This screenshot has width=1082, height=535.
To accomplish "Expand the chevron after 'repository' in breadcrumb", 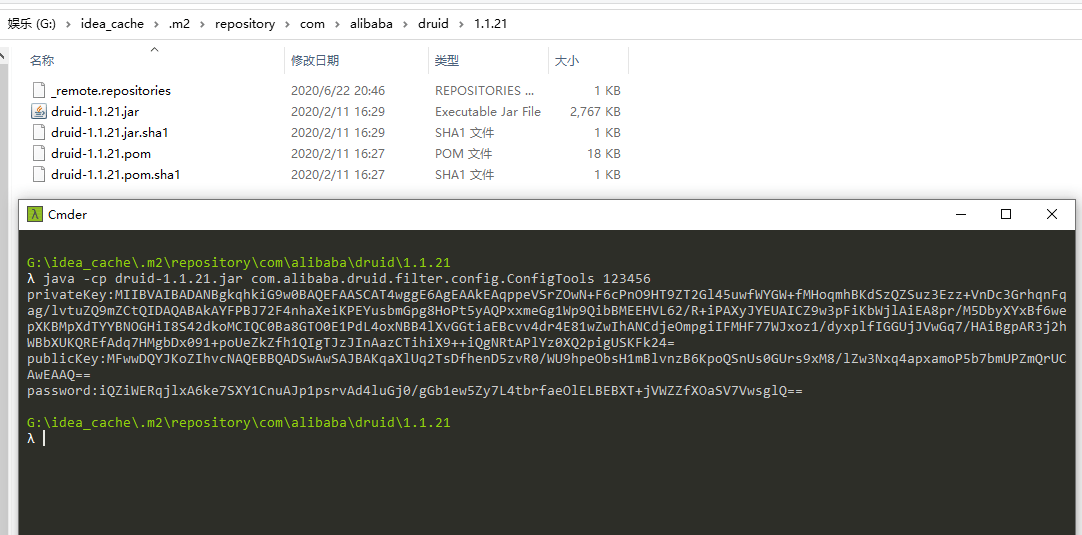I will [x=286, y=24].
